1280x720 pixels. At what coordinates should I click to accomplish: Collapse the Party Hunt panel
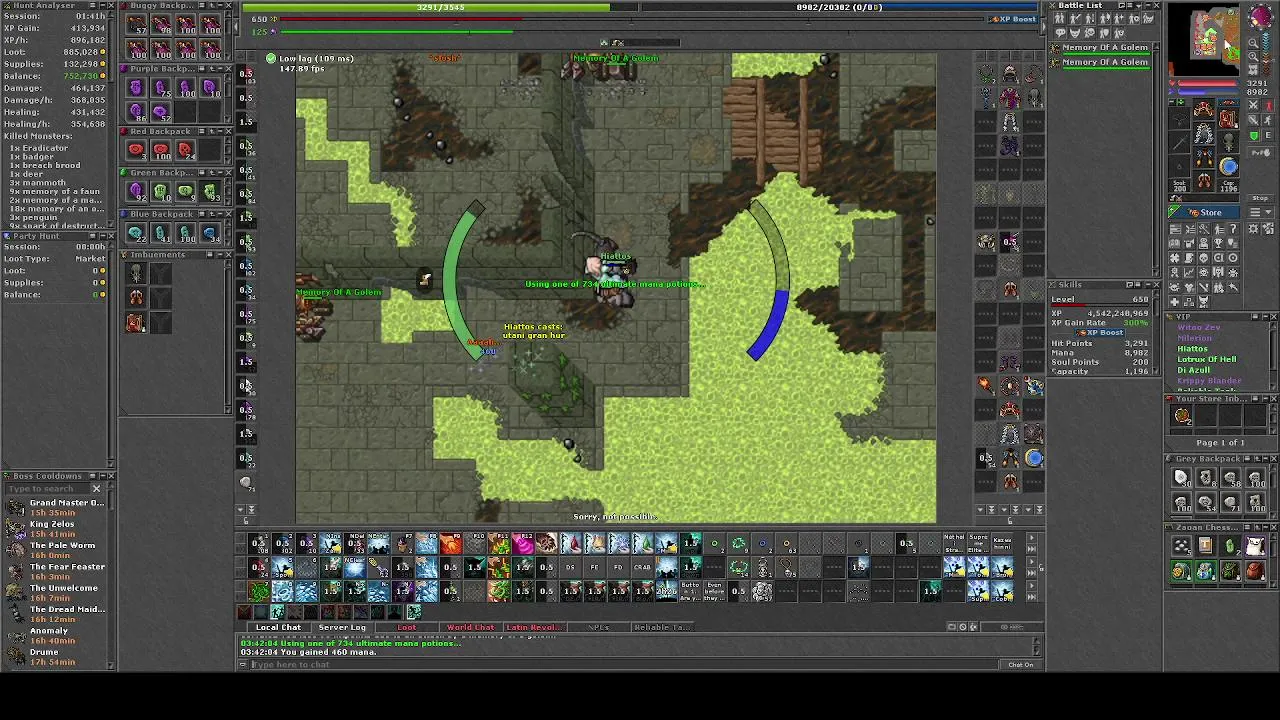click(x=102, y=236)
